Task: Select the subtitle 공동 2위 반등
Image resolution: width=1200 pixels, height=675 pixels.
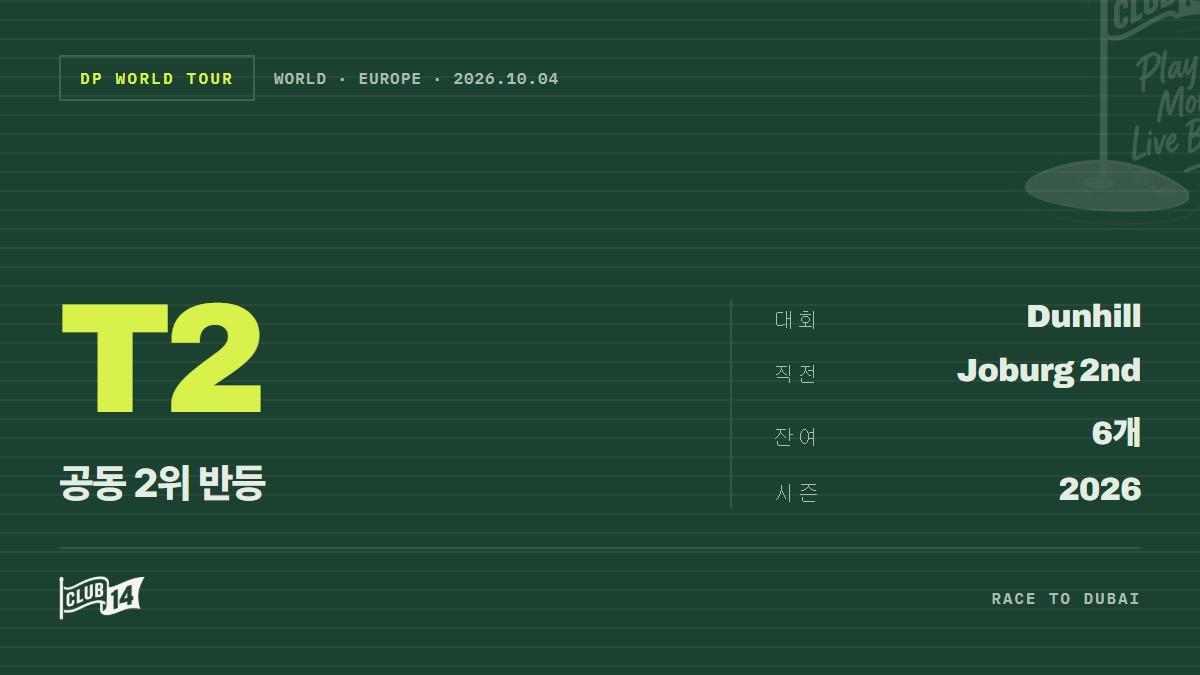Action: click(162, 483)
